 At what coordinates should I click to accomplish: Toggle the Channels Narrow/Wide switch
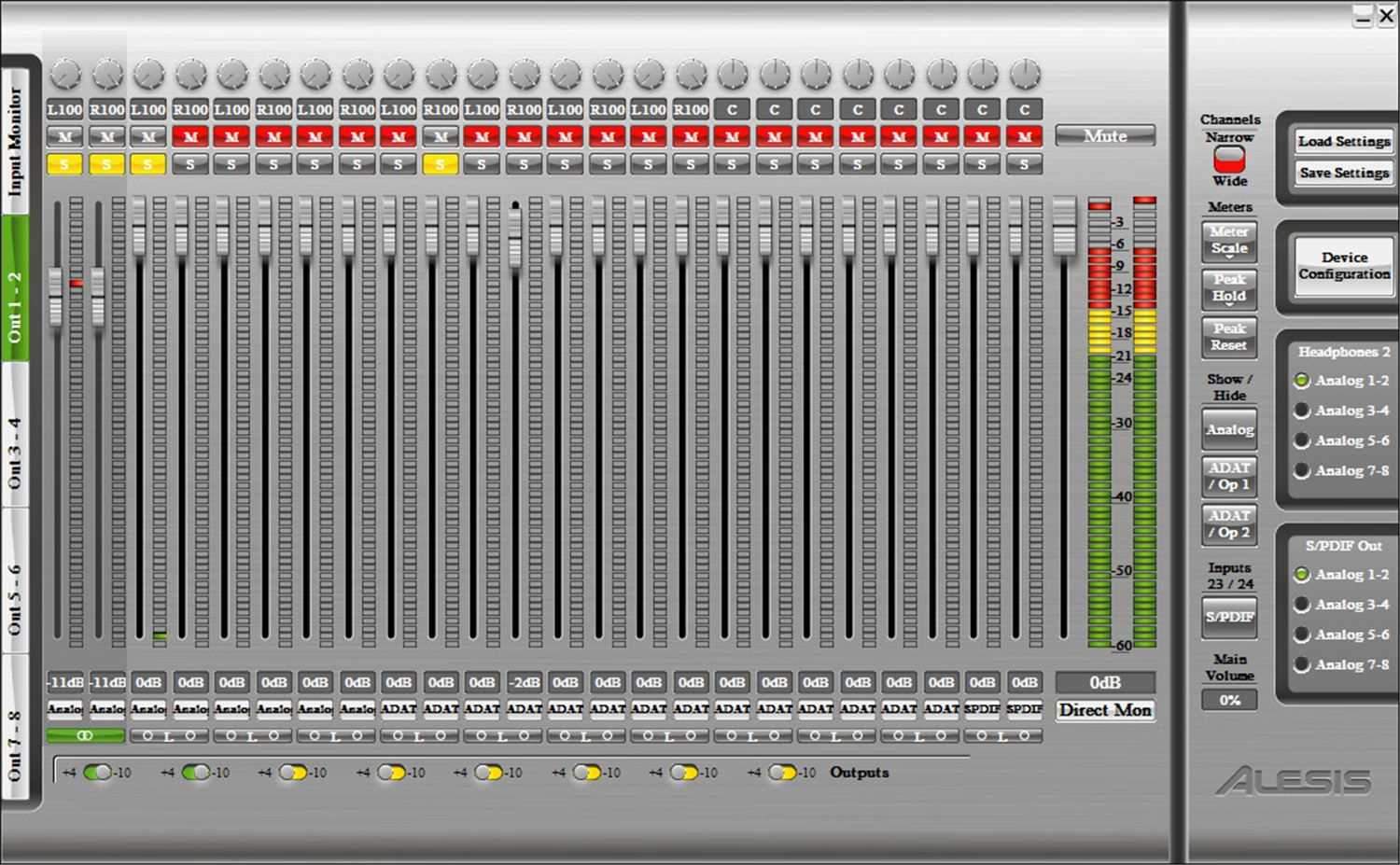(x=1229, y=159)
